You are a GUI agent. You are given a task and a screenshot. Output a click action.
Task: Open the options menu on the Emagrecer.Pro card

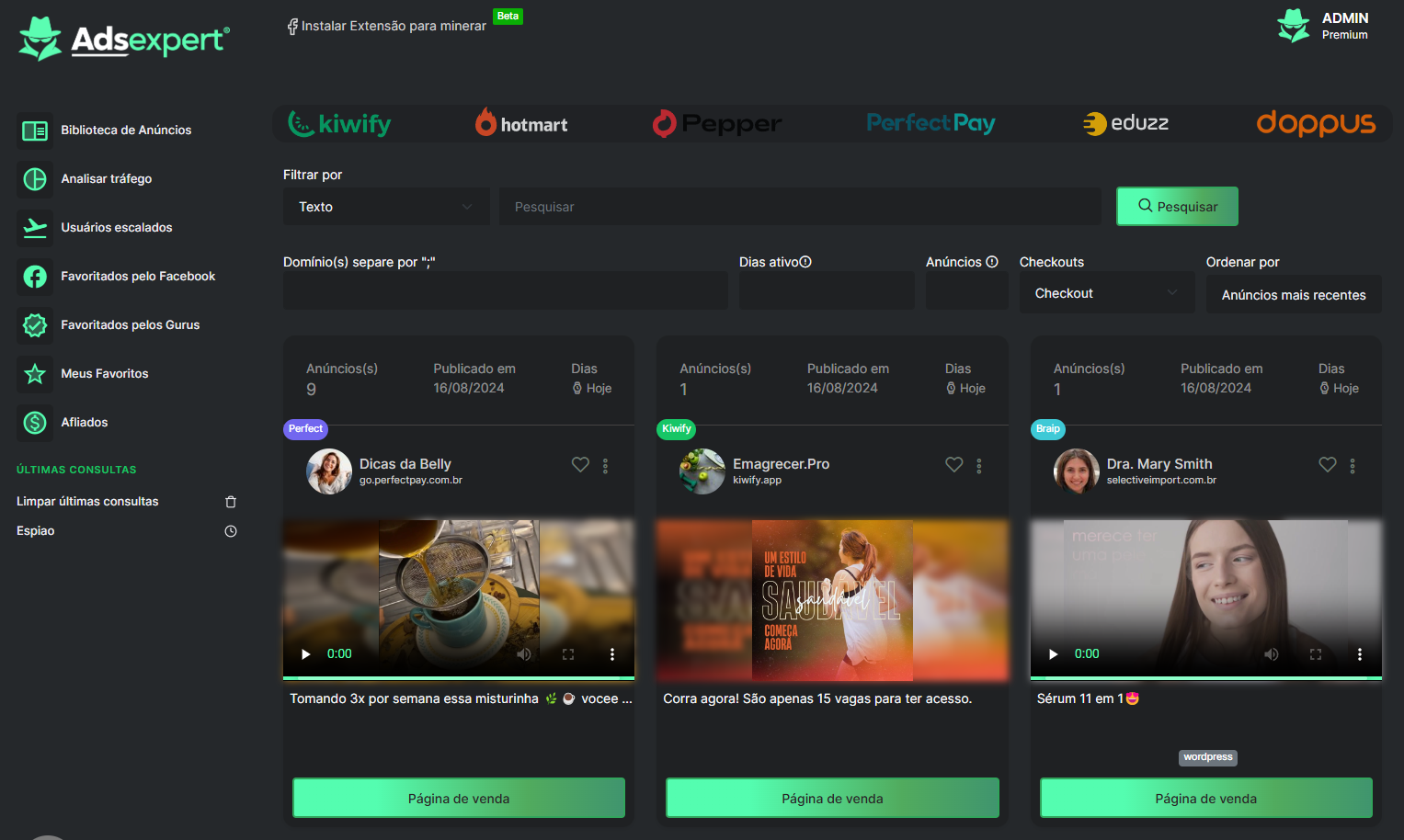(978, 466)
